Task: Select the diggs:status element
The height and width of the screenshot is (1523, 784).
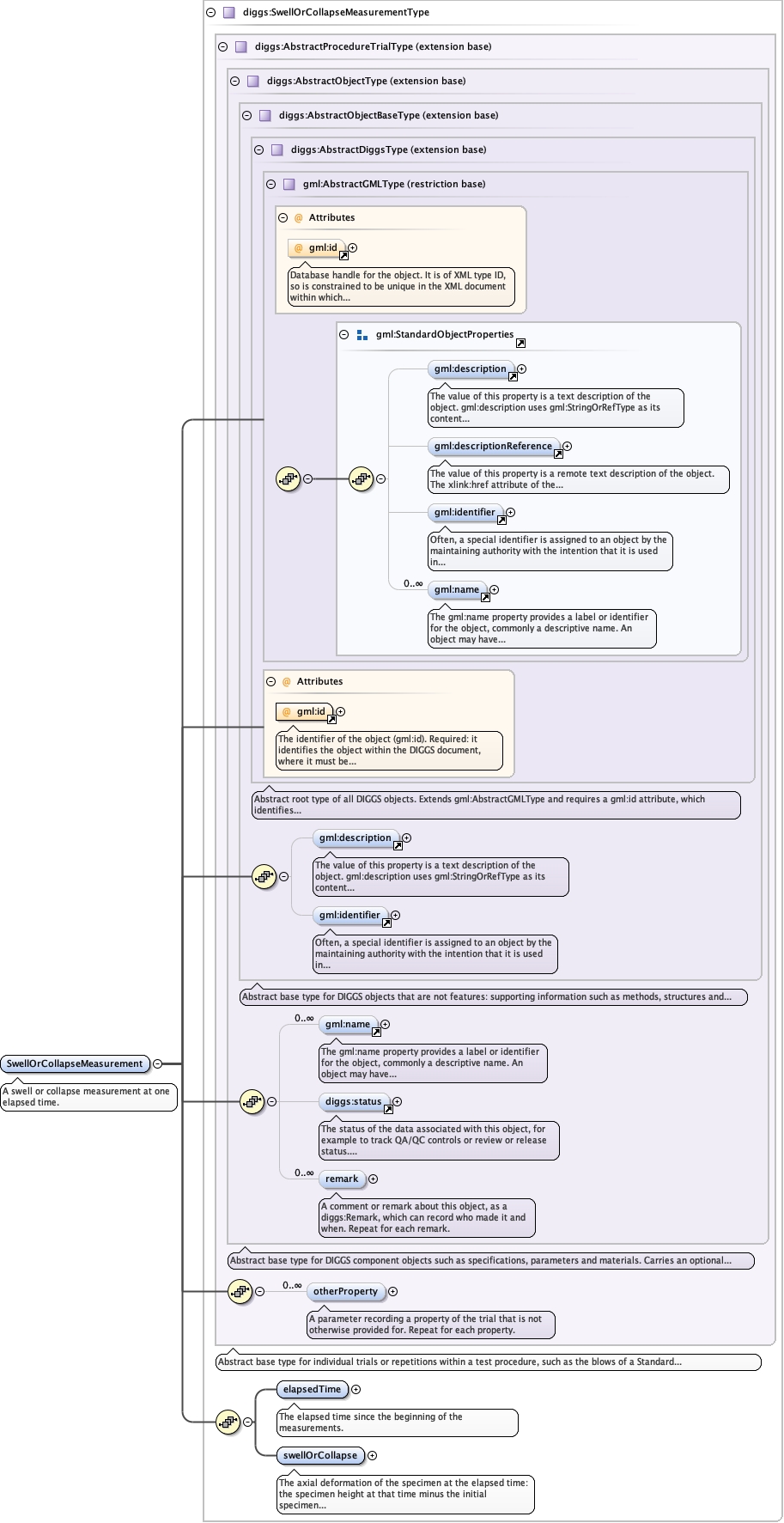Action: pos(353,1101)
